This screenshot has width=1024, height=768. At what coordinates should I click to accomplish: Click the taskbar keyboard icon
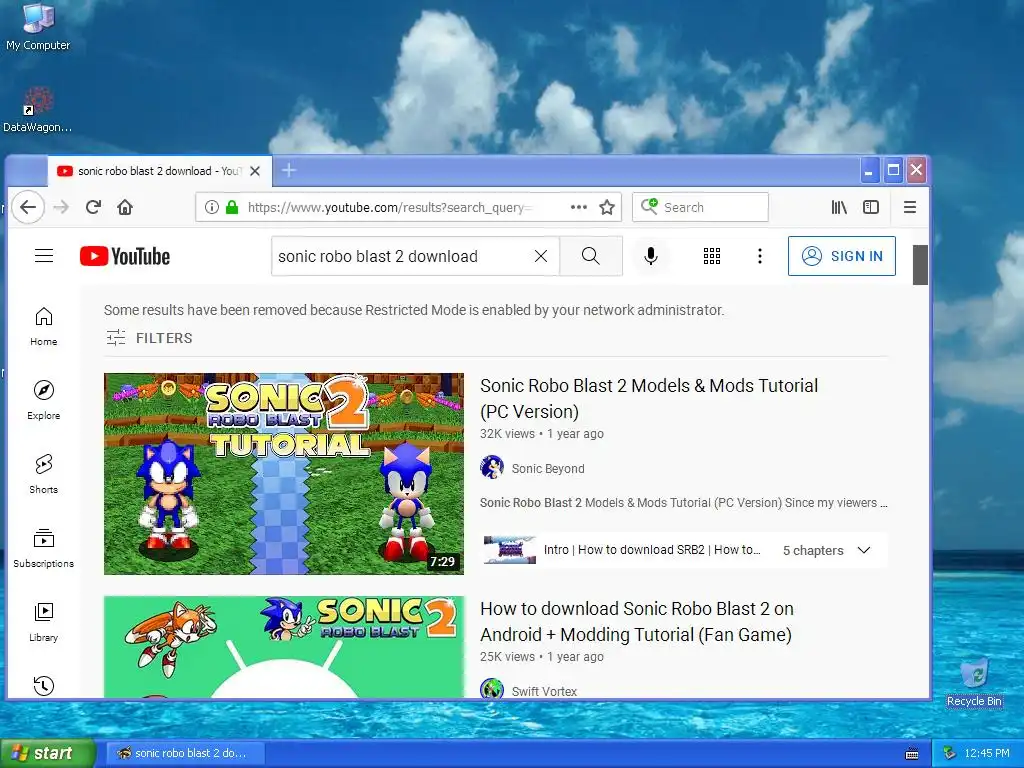tap(912, 754)
